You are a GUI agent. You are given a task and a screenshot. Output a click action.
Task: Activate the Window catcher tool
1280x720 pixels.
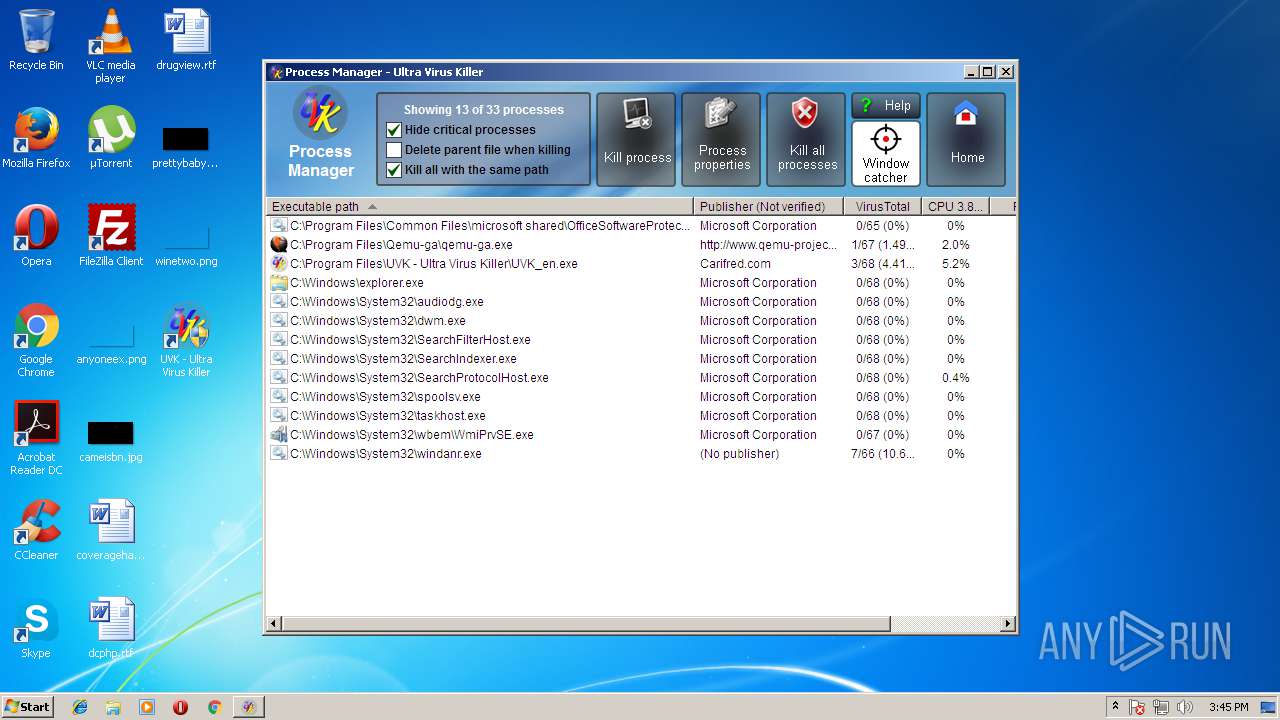coord(886,154)
